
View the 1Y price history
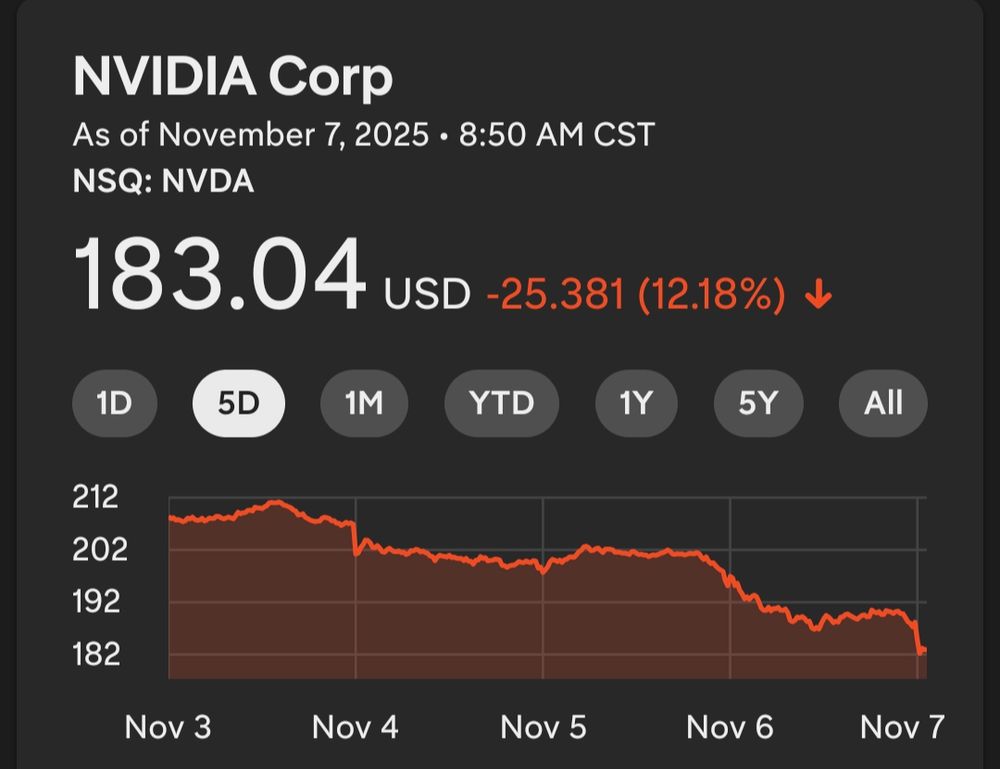636,403
